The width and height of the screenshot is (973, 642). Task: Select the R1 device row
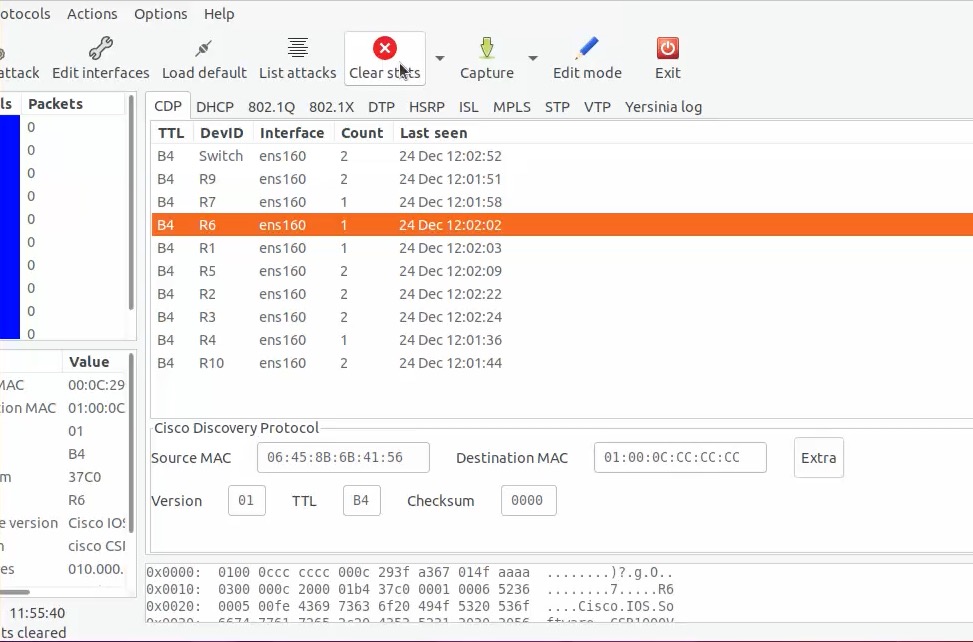pyautogui.click(x=562, y=247)
